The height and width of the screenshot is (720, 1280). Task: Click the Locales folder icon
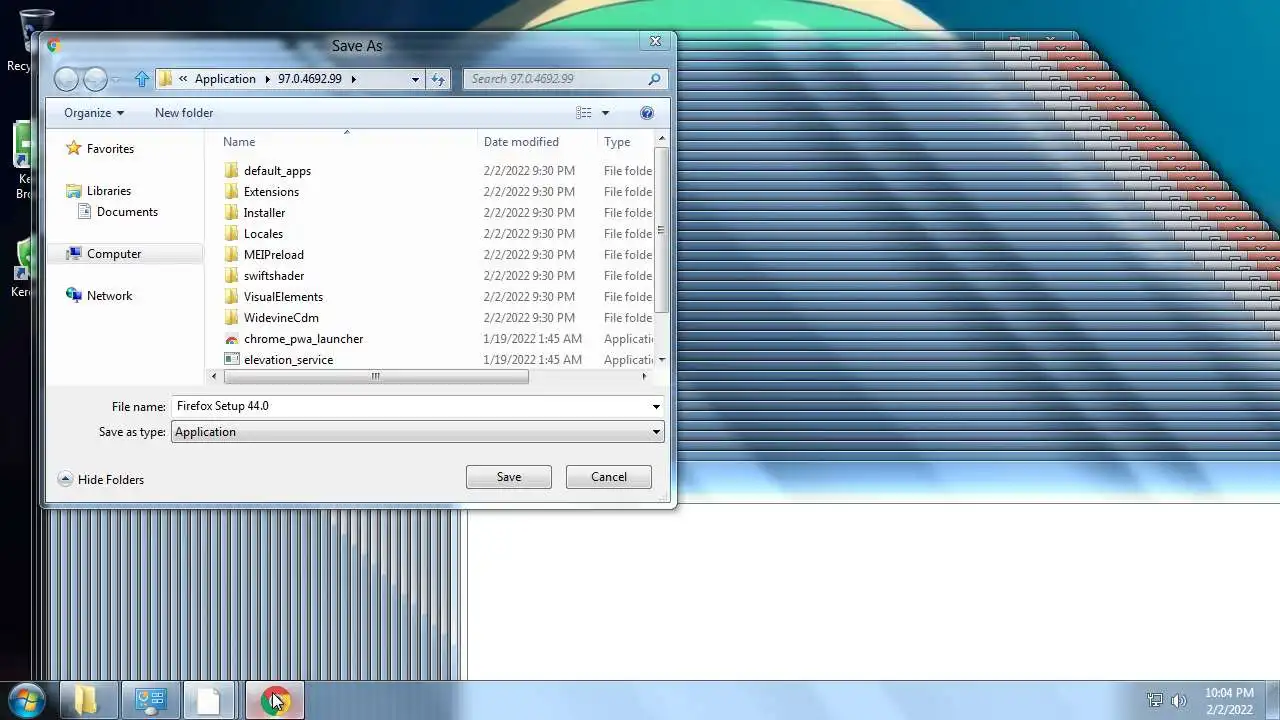(232, 234)
